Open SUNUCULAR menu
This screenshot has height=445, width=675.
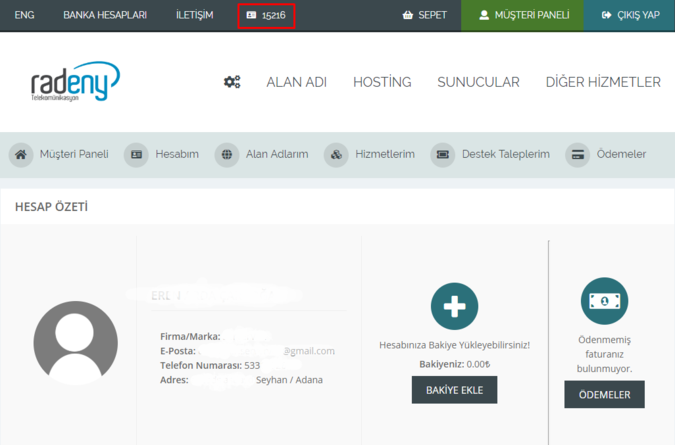coord(478,82)
